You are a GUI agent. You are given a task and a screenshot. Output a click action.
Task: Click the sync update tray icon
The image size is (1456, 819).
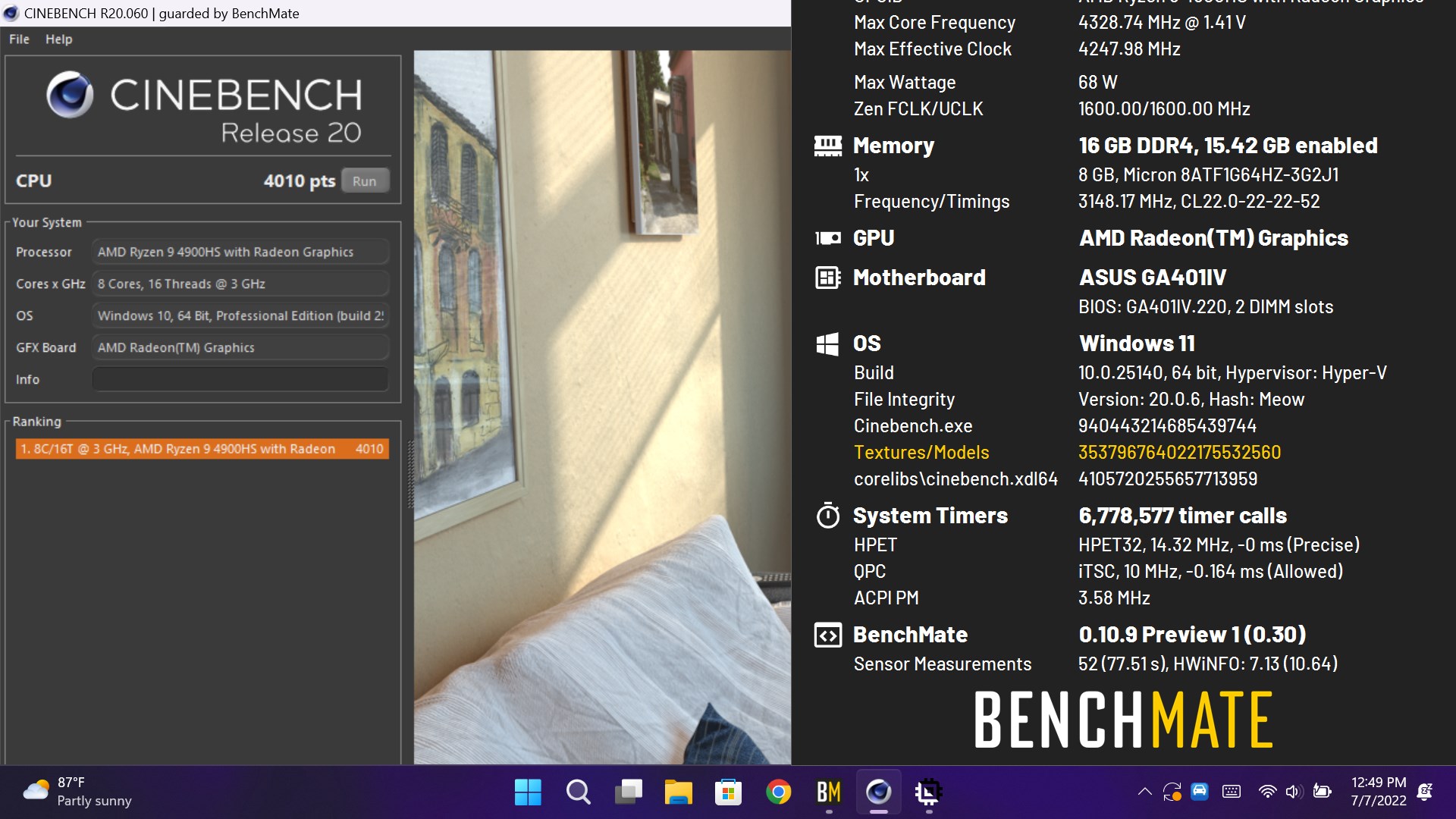(x=1172, y=792)
